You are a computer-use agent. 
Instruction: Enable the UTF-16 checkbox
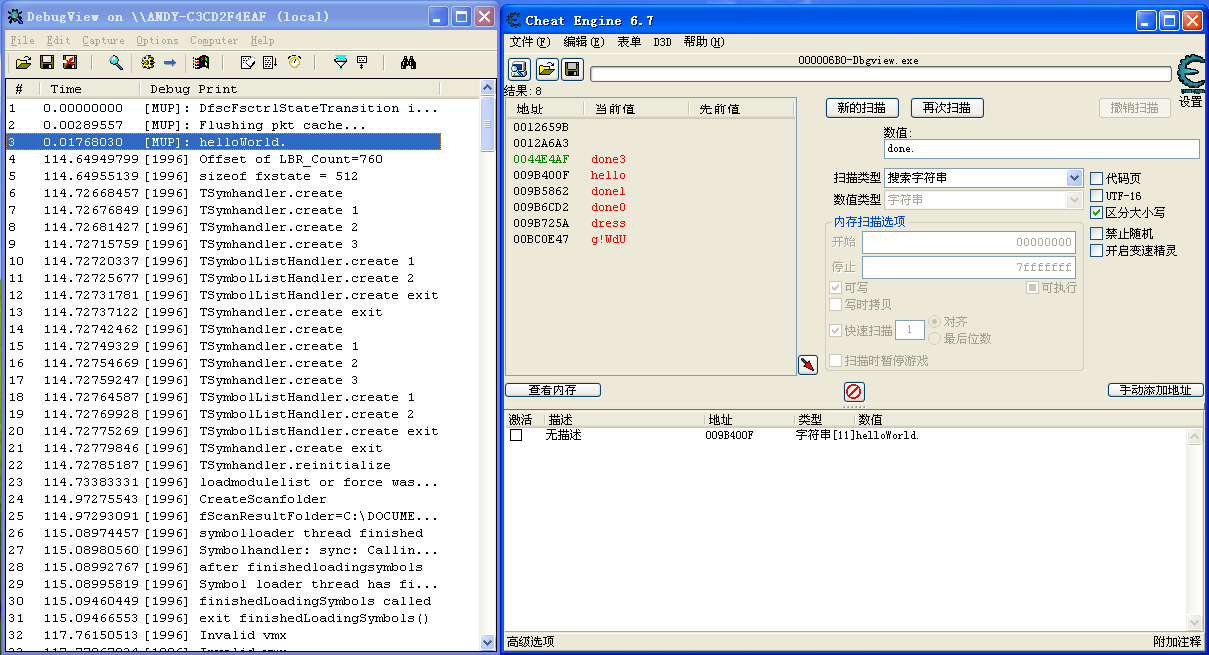point(1097,195)
